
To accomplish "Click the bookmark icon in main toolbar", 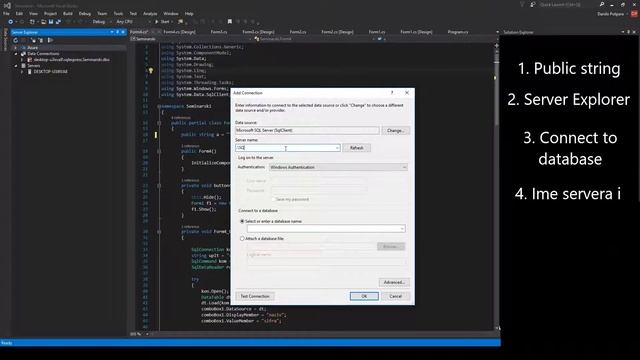I will pyautogui.click(x=230, y=22).
